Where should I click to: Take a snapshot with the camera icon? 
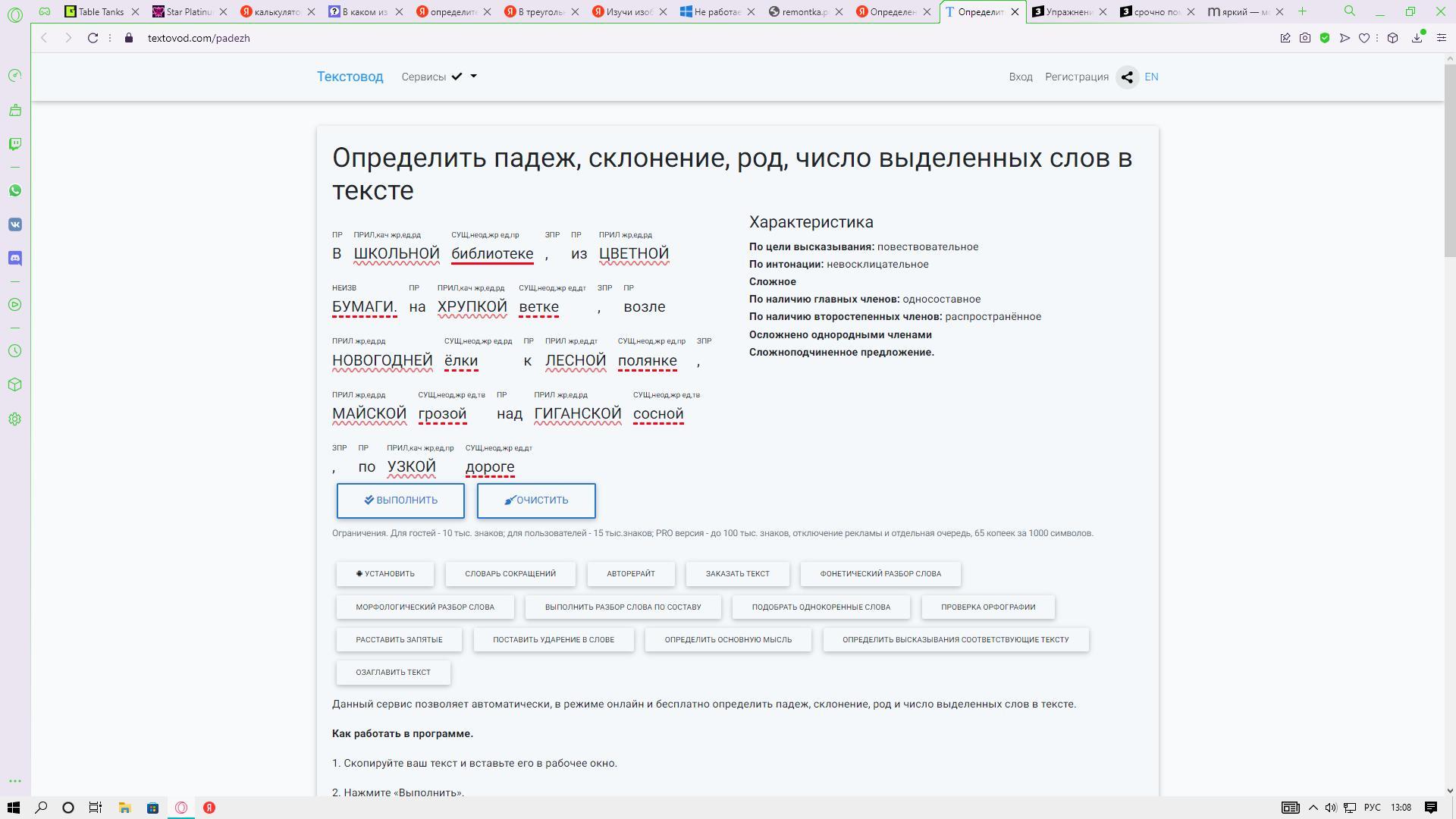(1305, 38)
